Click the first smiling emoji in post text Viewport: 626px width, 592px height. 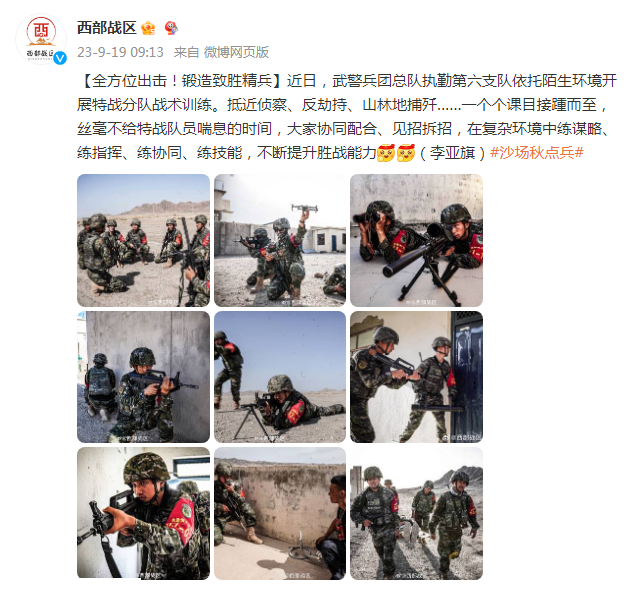click(386, 152)
